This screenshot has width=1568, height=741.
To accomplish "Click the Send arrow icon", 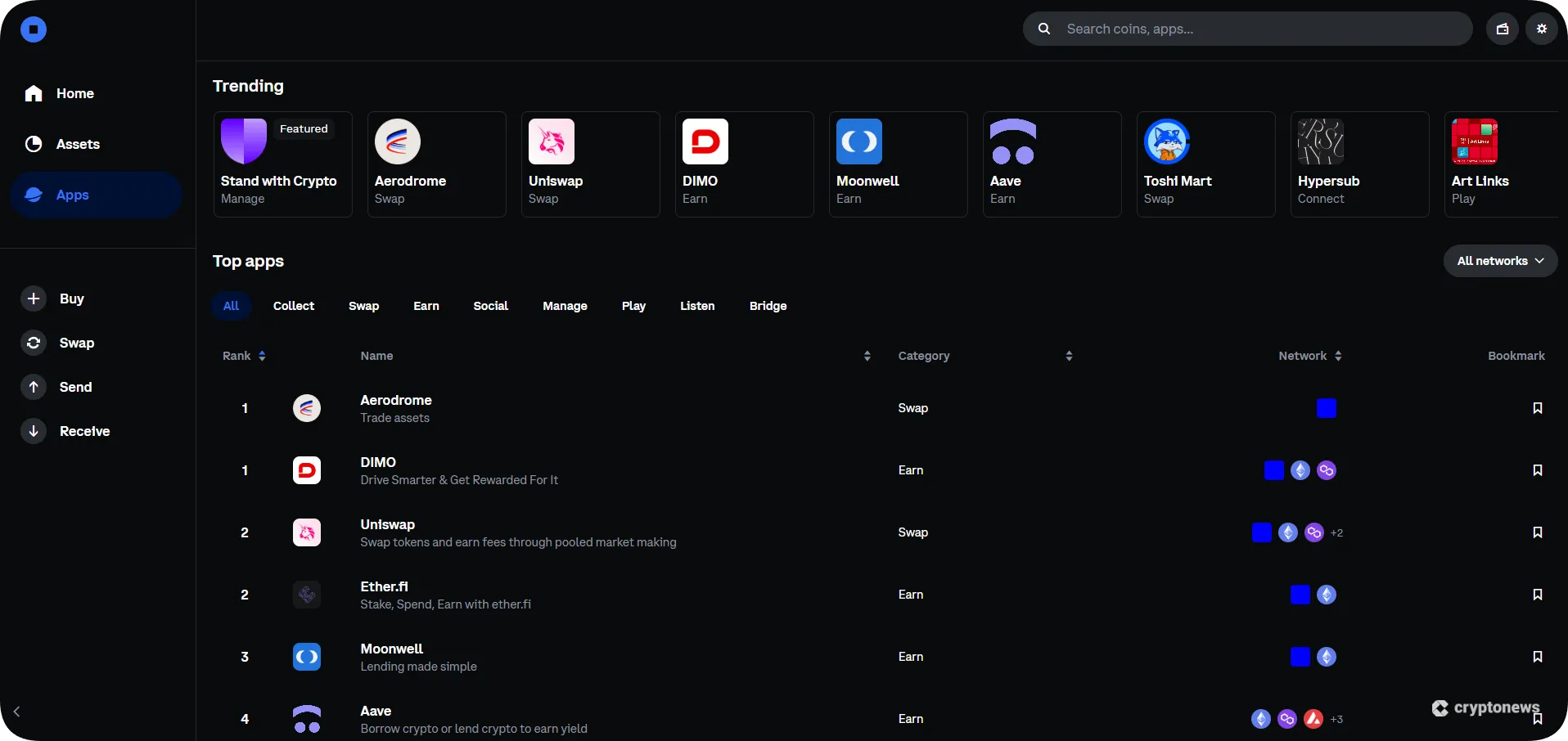I will 34,387.
